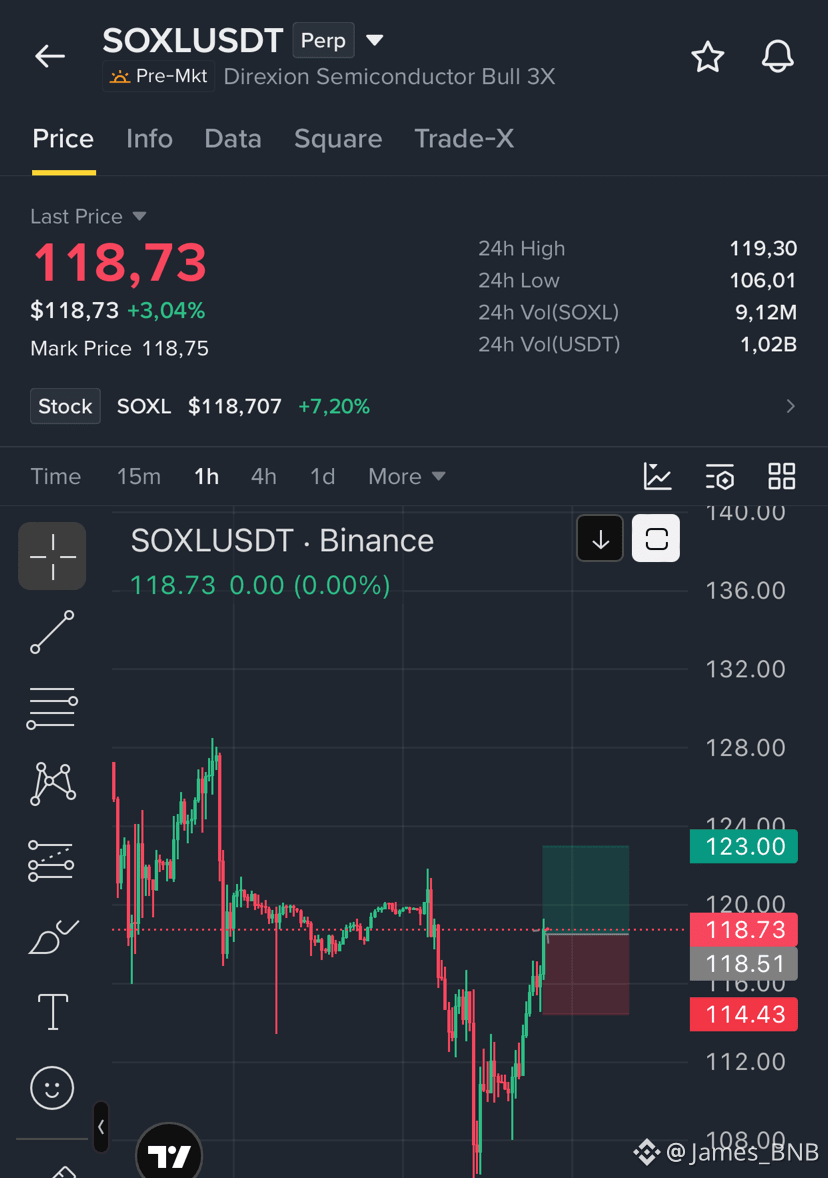Click the large 118,73 last price
Viewport: 828px width, 1178px height.
click(119, 263)
